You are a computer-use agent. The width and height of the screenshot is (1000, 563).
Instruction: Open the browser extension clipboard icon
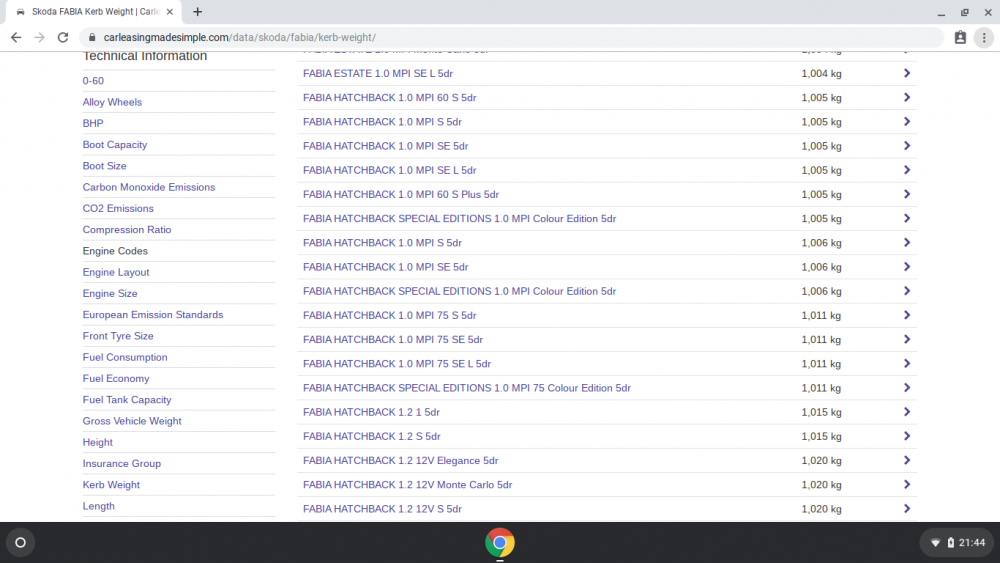(960, 38)
